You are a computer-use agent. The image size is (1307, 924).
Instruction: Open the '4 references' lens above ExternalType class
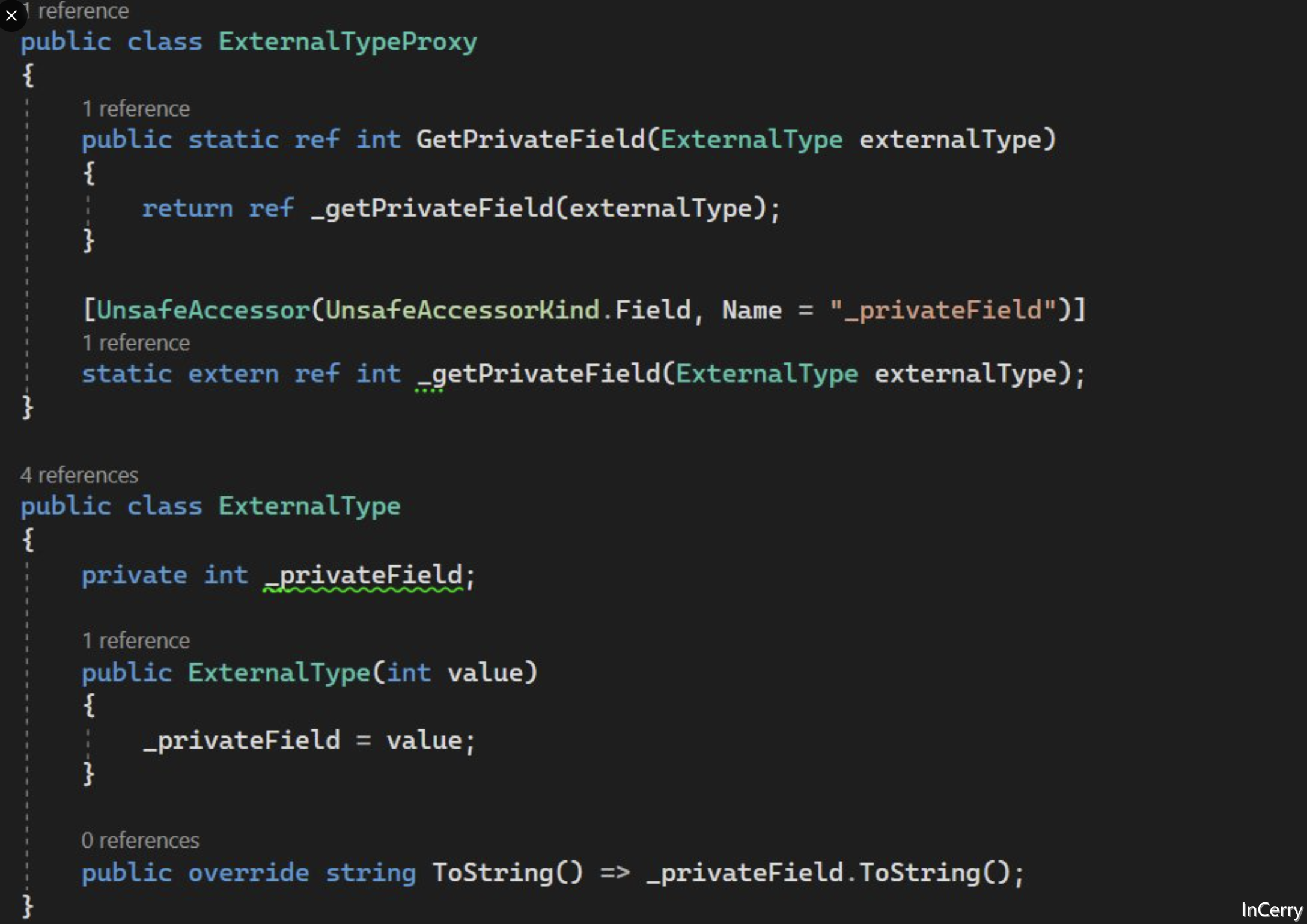tap(79, 475)
